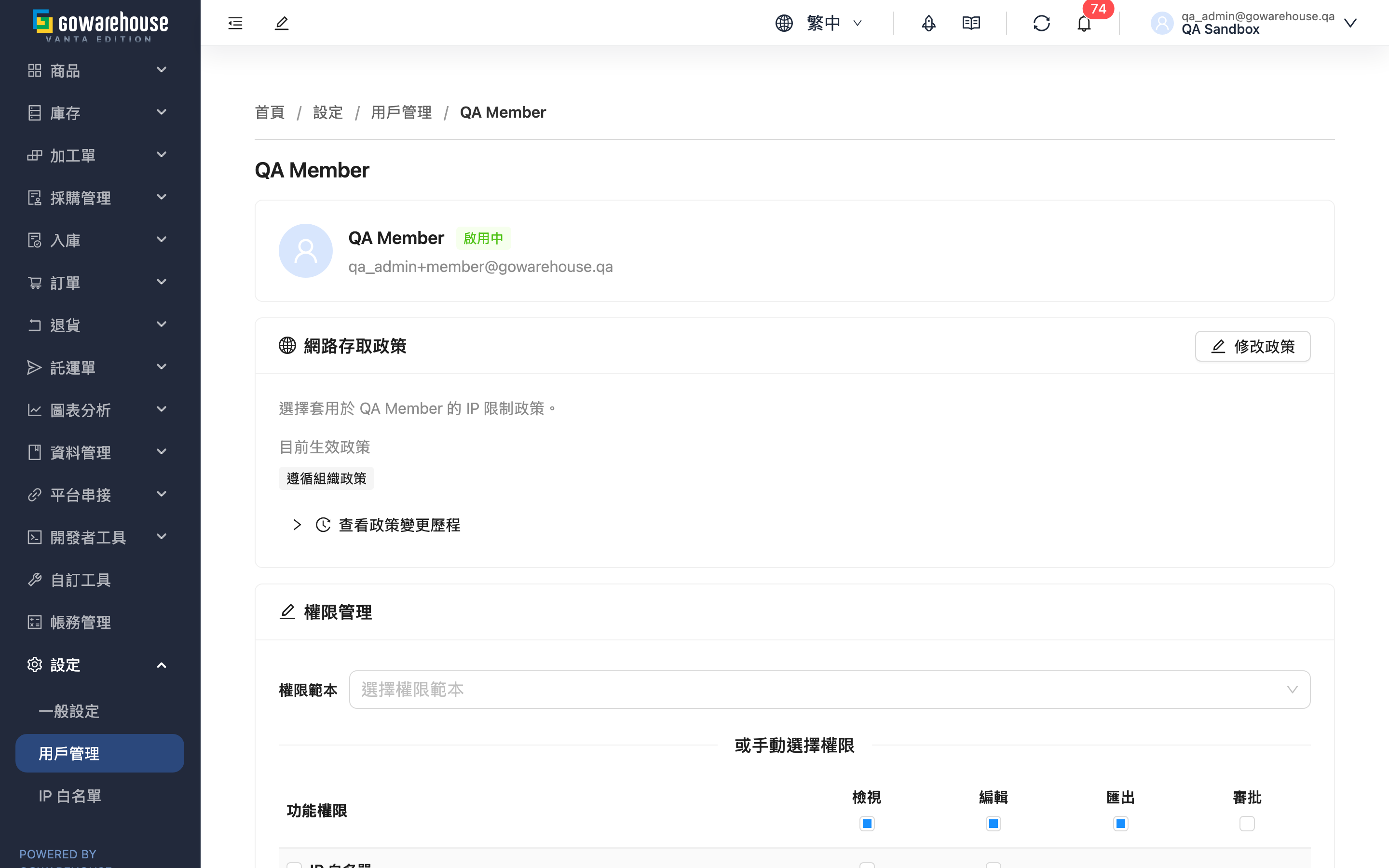The image size is (1389, 868).
Task: Toggle the 檢視 column checkbox
Action: click(867, 824)
